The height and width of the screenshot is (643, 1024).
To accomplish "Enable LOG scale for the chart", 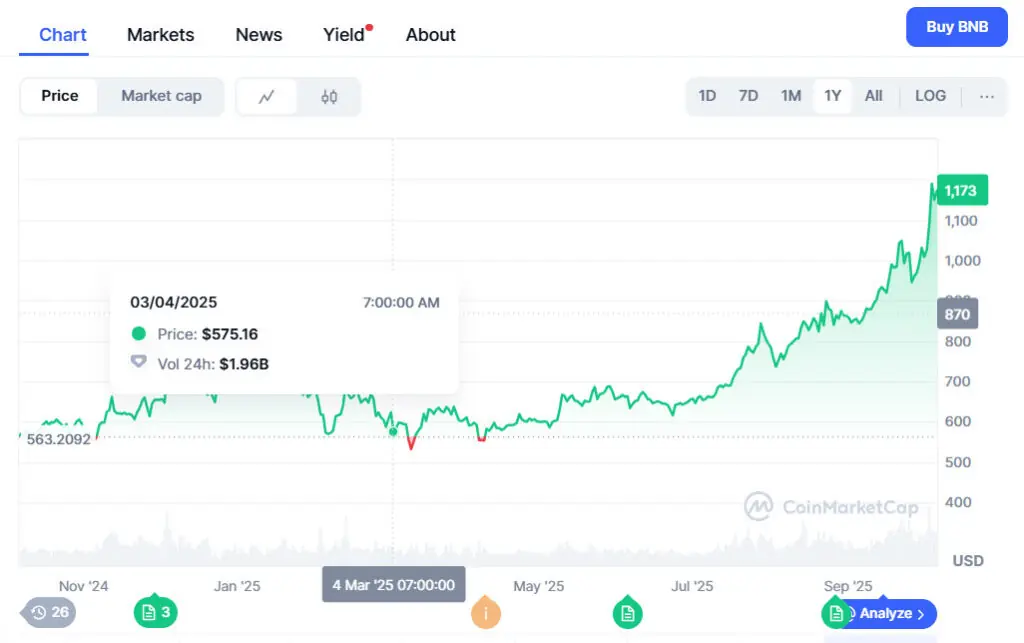I will pyautogui.click(x=930, y=95).
